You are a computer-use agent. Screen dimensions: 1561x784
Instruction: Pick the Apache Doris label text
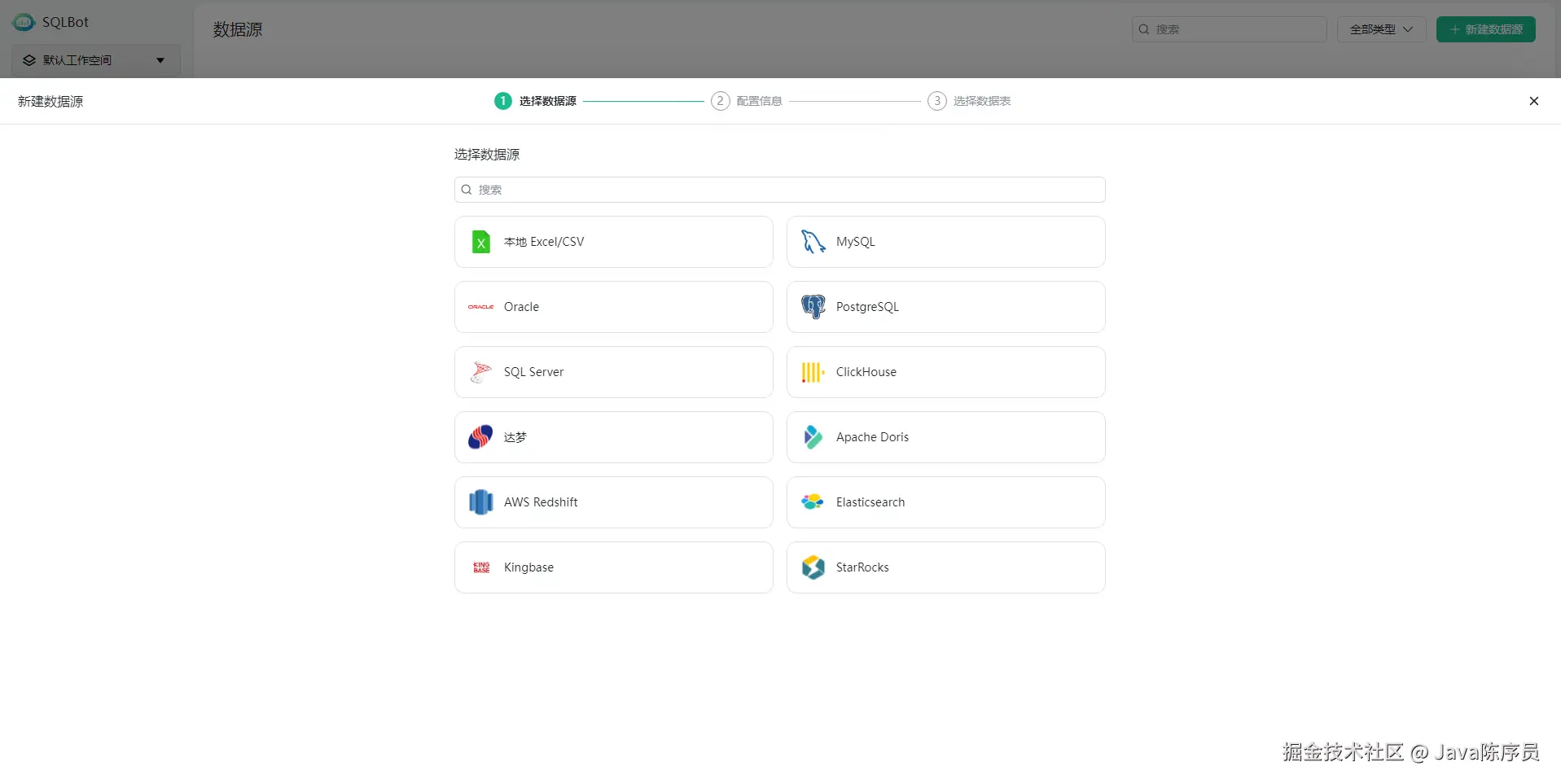872,437
